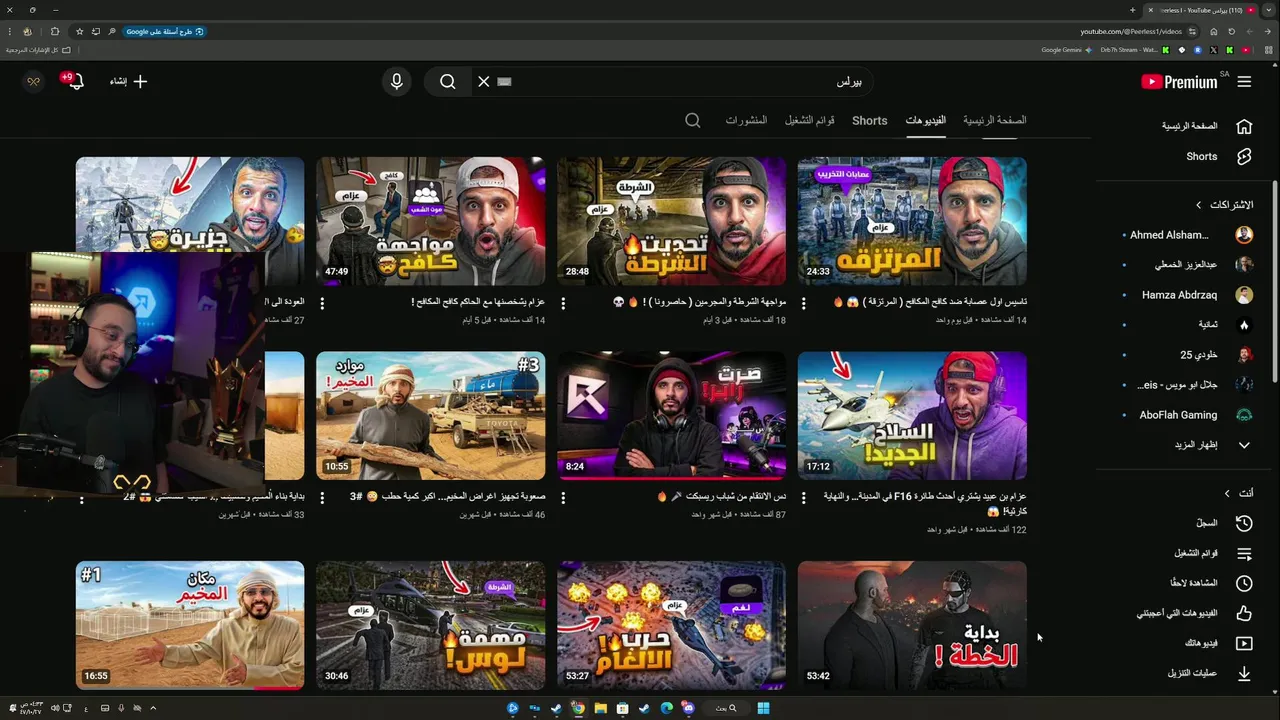Bookmark page with the star icon
Screen dimensions: 1280x720
click(x=80, y=32)
